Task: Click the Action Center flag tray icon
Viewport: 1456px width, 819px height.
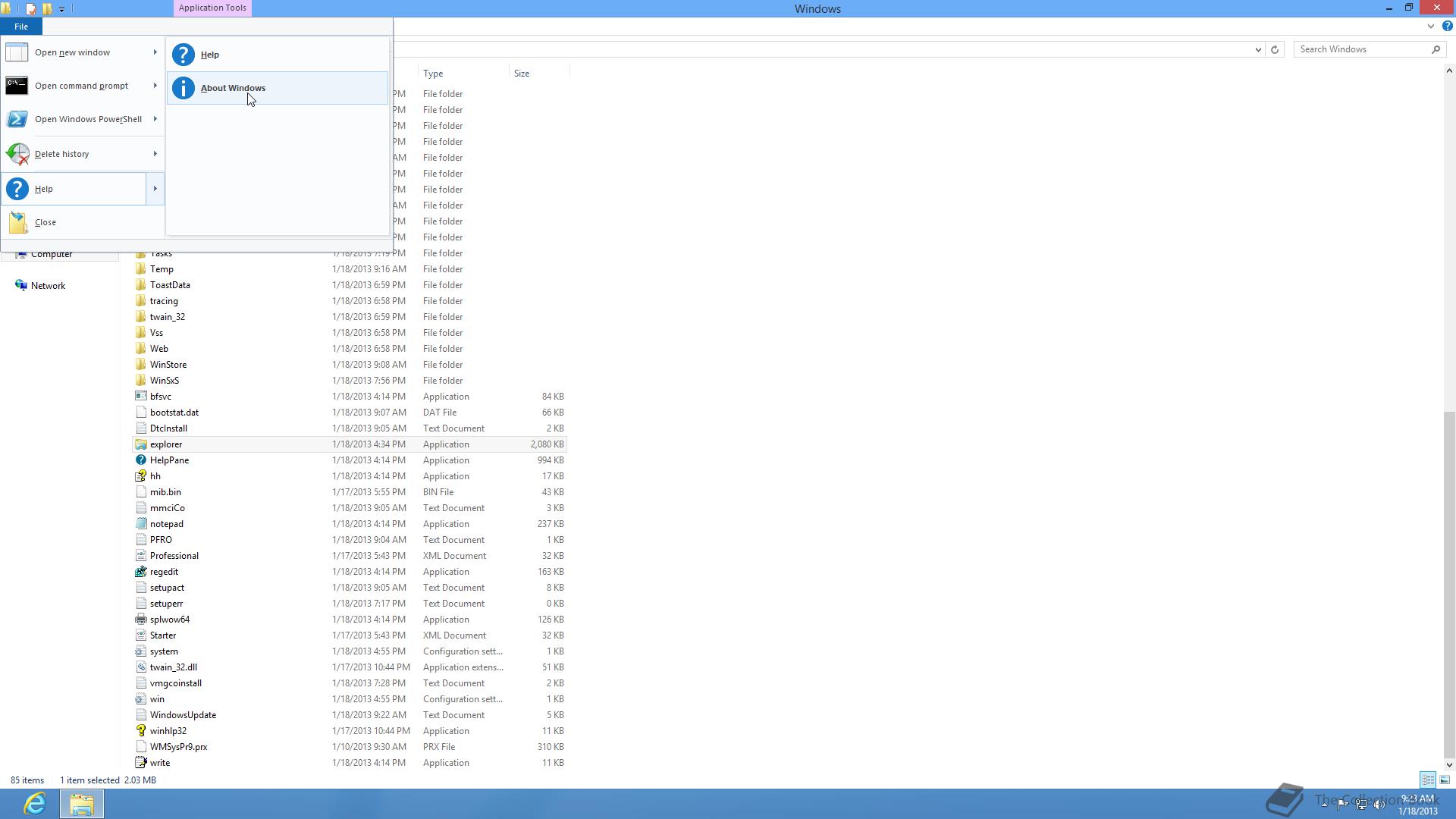Action: point(1342,805)
